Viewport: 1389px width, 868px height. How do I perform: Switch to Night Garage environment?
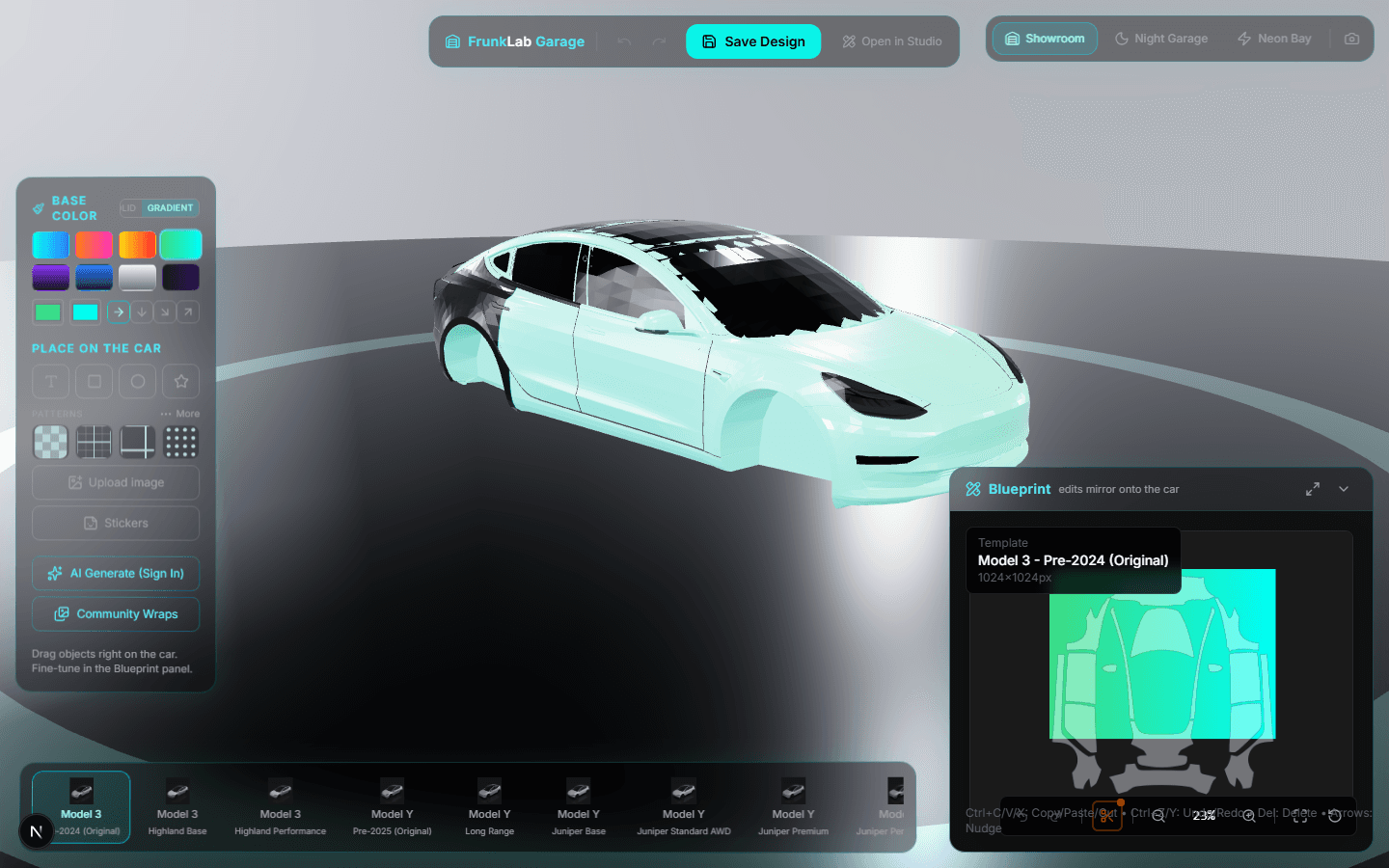click(x=1161, y=39)
